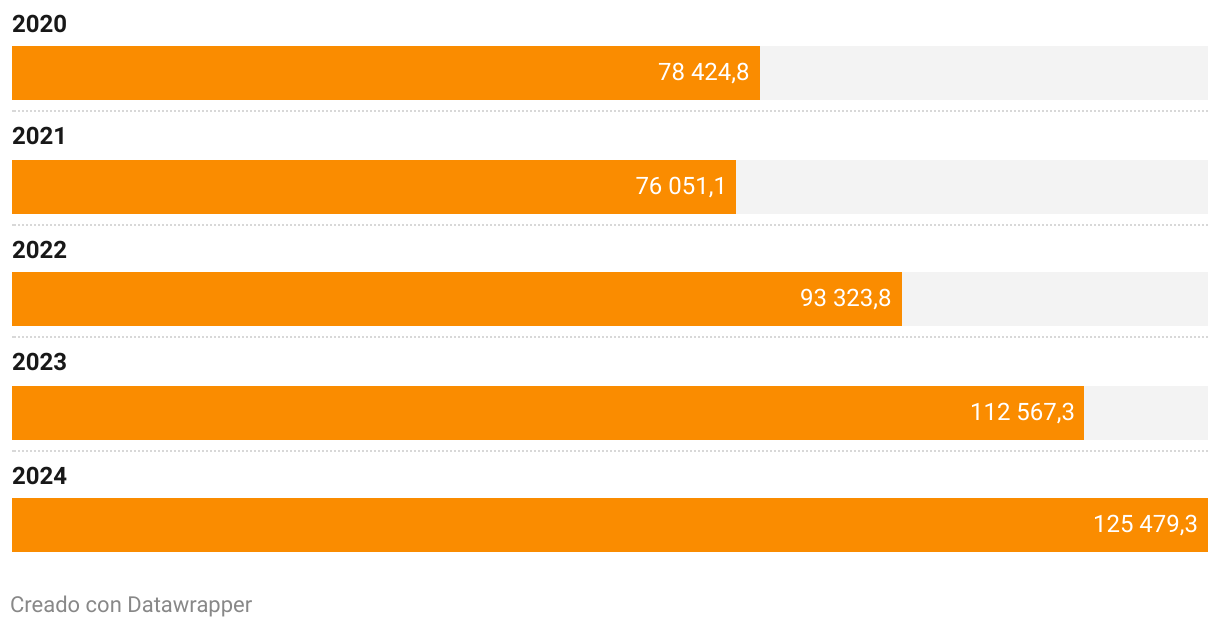Open the Creado con Datawrapper link

click(131, 605)
